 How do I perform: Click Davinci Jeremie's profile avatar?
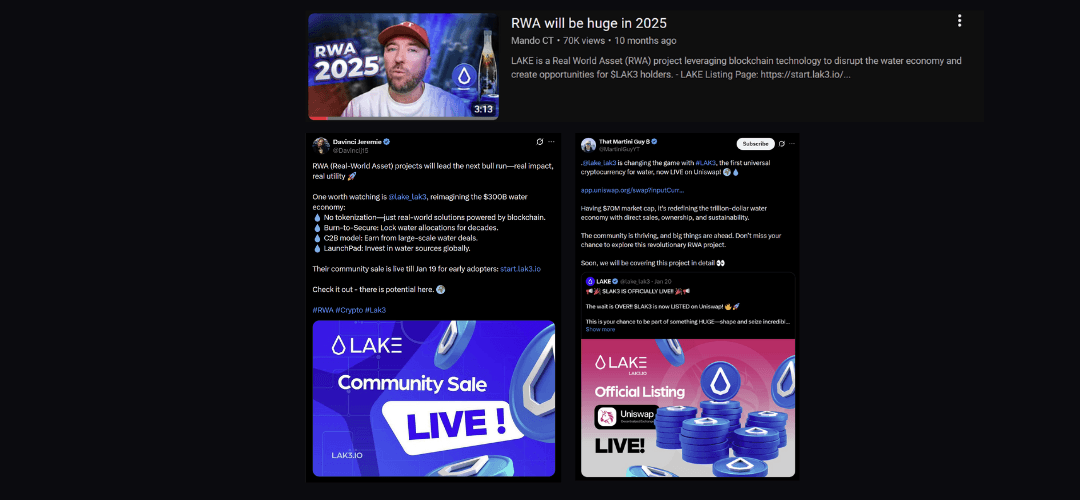[321, 145]
